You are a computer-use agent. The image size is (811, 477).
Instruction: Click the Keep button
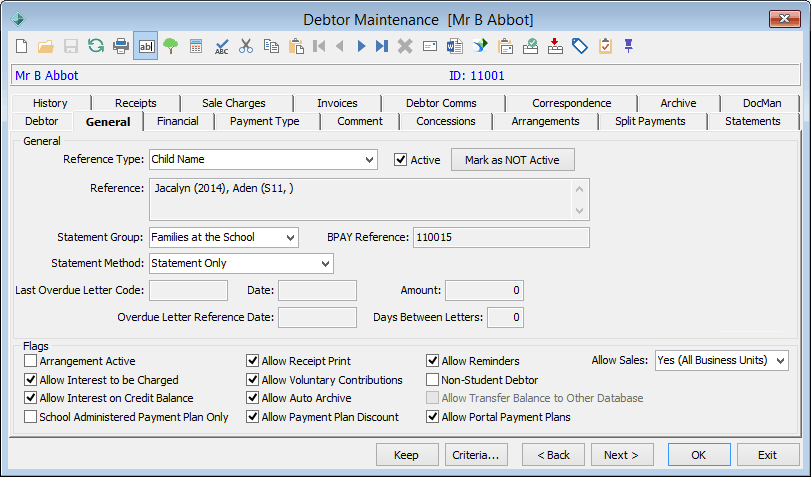point(407,455)
